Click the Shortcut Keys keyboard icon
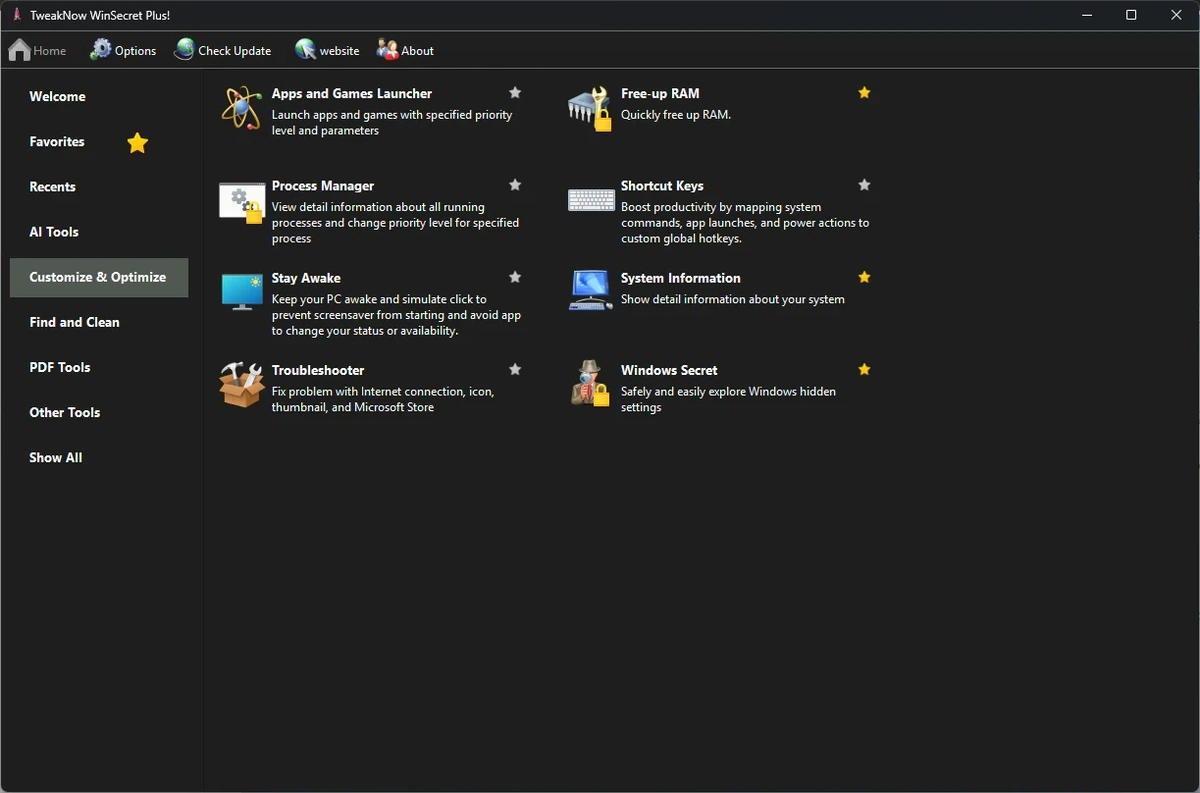1200x793 pixels. (x=591, y=199)
